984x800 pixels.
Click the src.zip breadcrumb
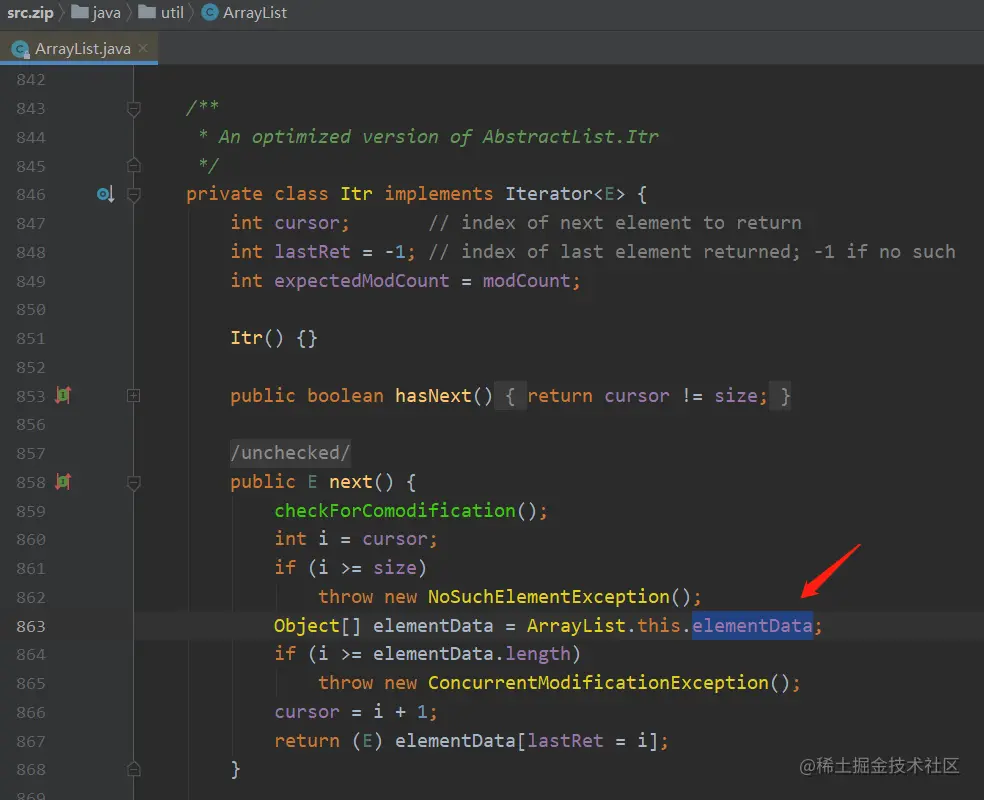(x=30, y=13)
